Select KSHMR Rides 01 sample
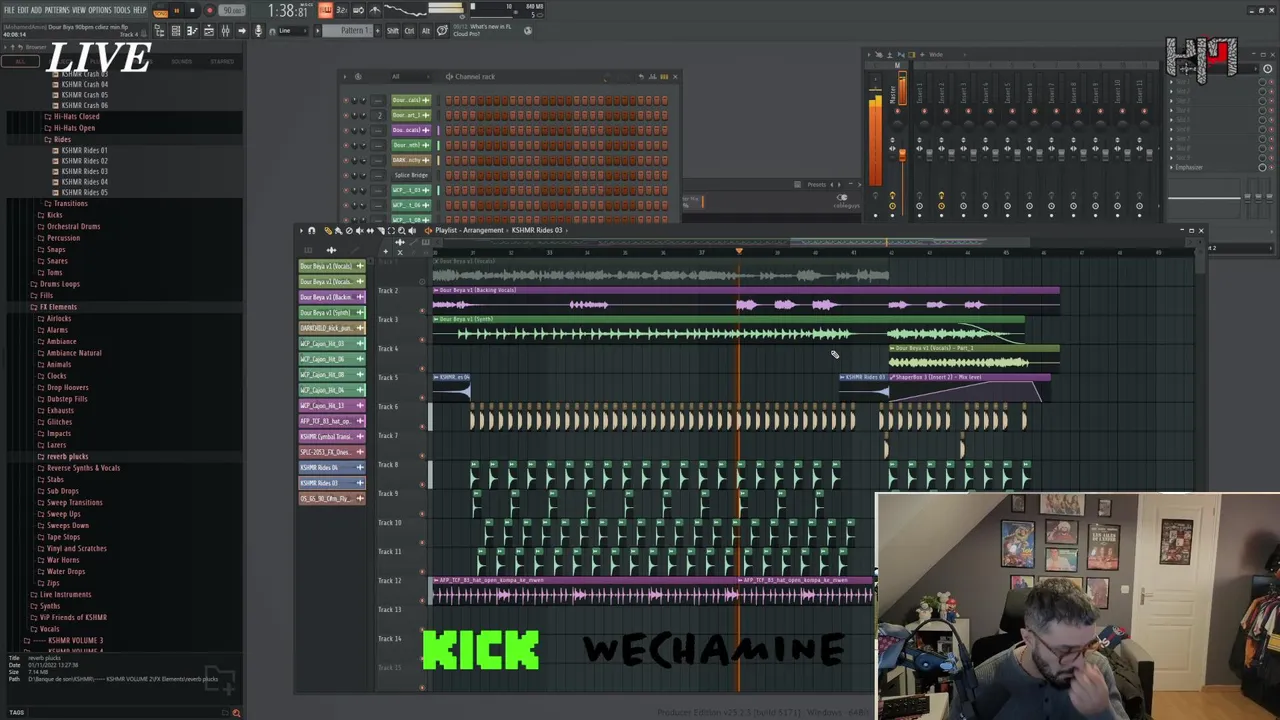1280x720 pixels. point(84,150)
